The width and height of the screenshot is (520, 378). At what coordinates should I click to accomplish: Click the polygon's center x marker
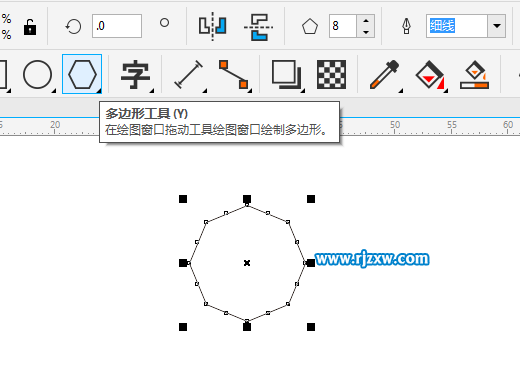click(x=247, y=263)
